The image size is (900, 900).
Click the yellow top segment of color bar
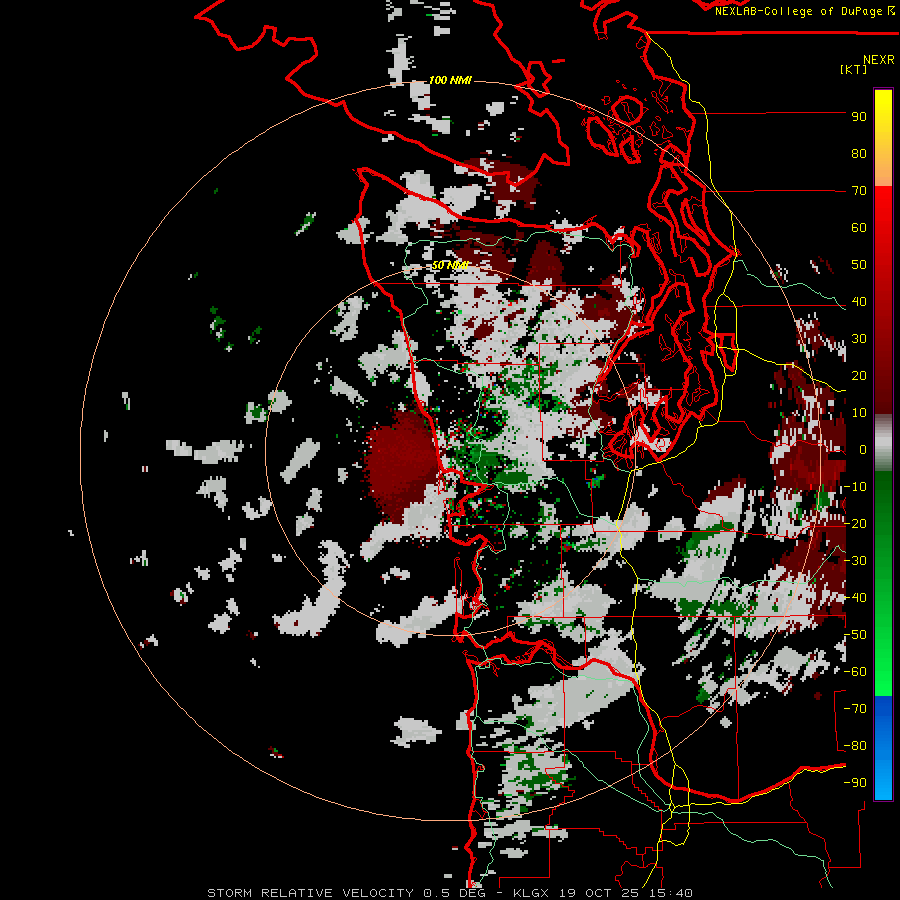tap(883, 138)
